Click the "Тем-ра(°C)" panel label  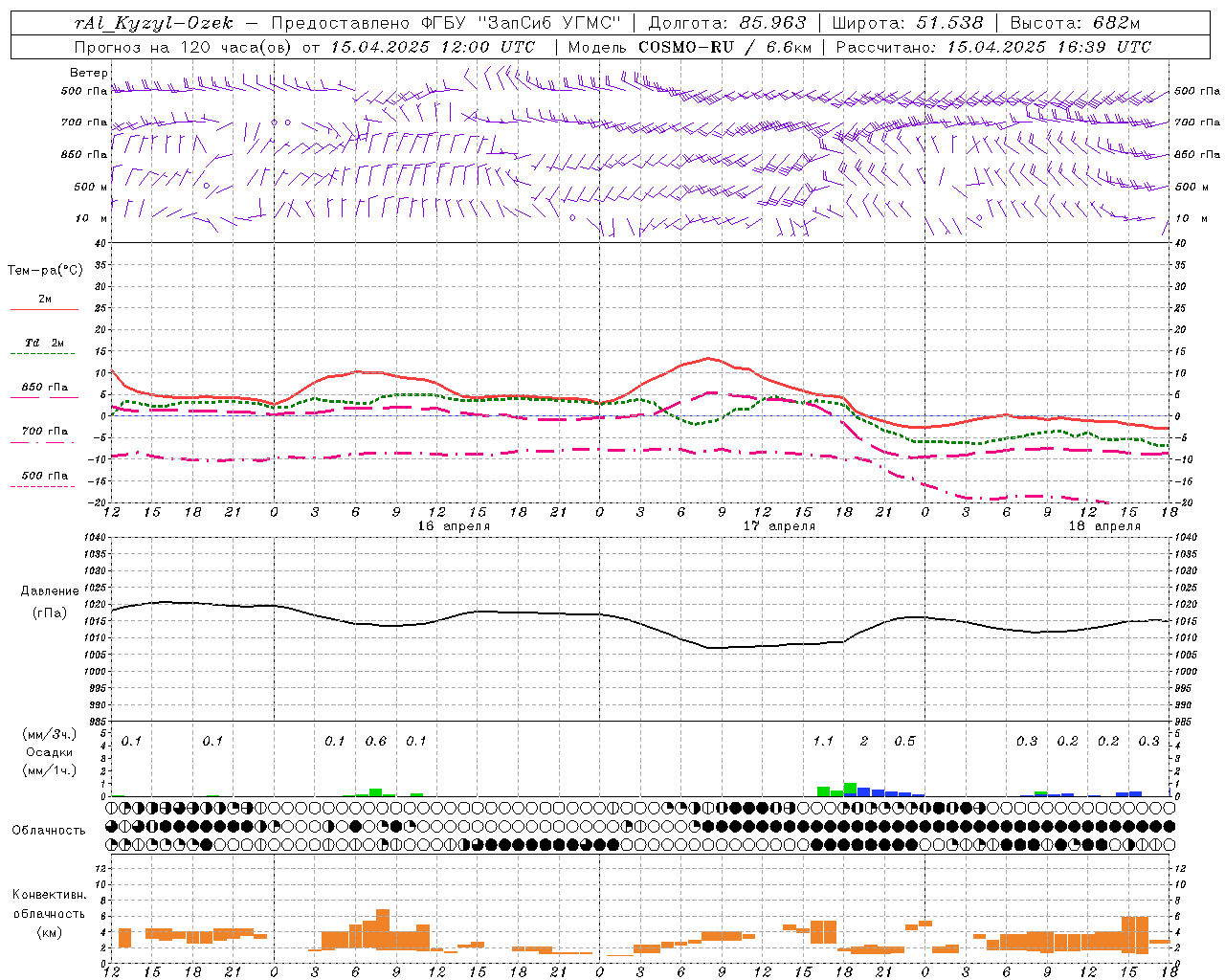(x=45, y=271)
